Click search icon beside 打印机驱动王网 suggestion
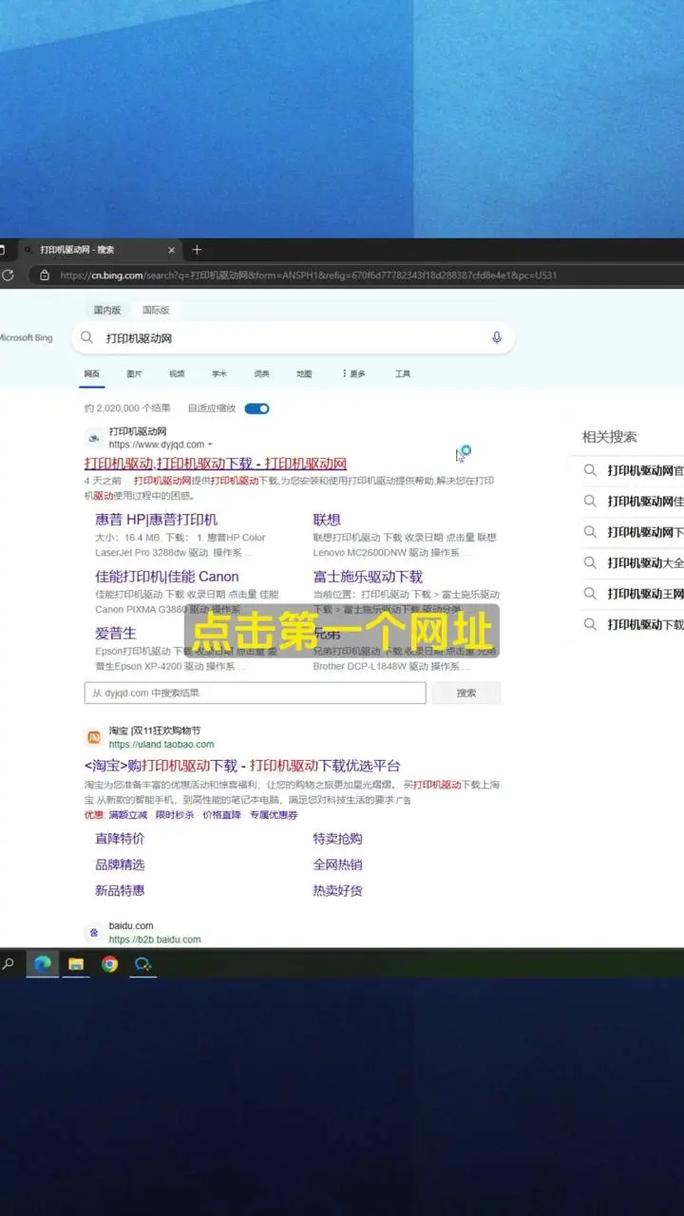This screenshot has width=684, height=1216. click(590, 594)
